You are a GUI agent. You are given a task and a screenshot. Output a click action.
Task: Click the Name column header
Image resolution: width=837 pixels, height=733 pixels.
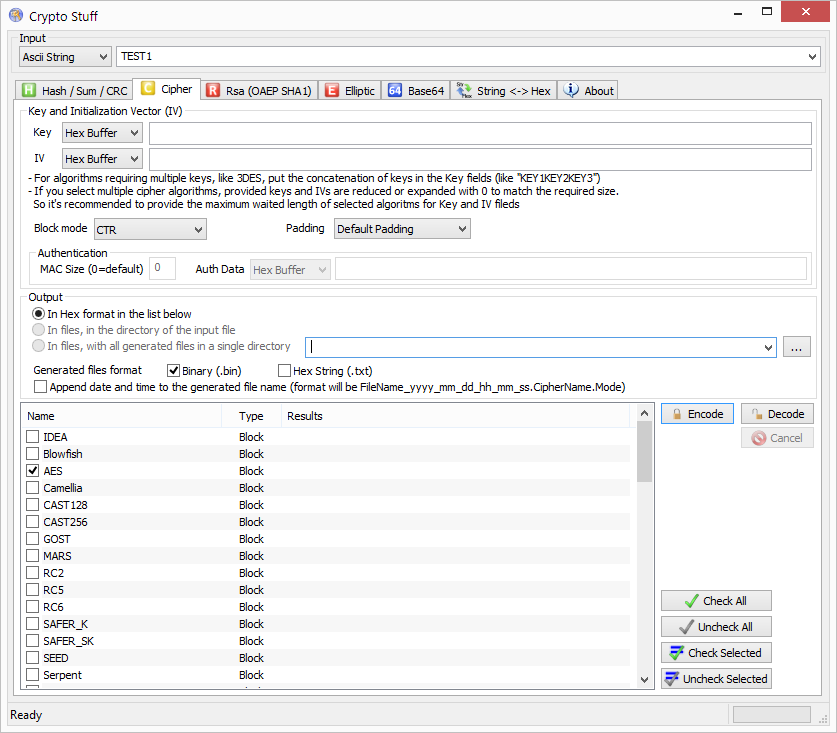(121, 416)
